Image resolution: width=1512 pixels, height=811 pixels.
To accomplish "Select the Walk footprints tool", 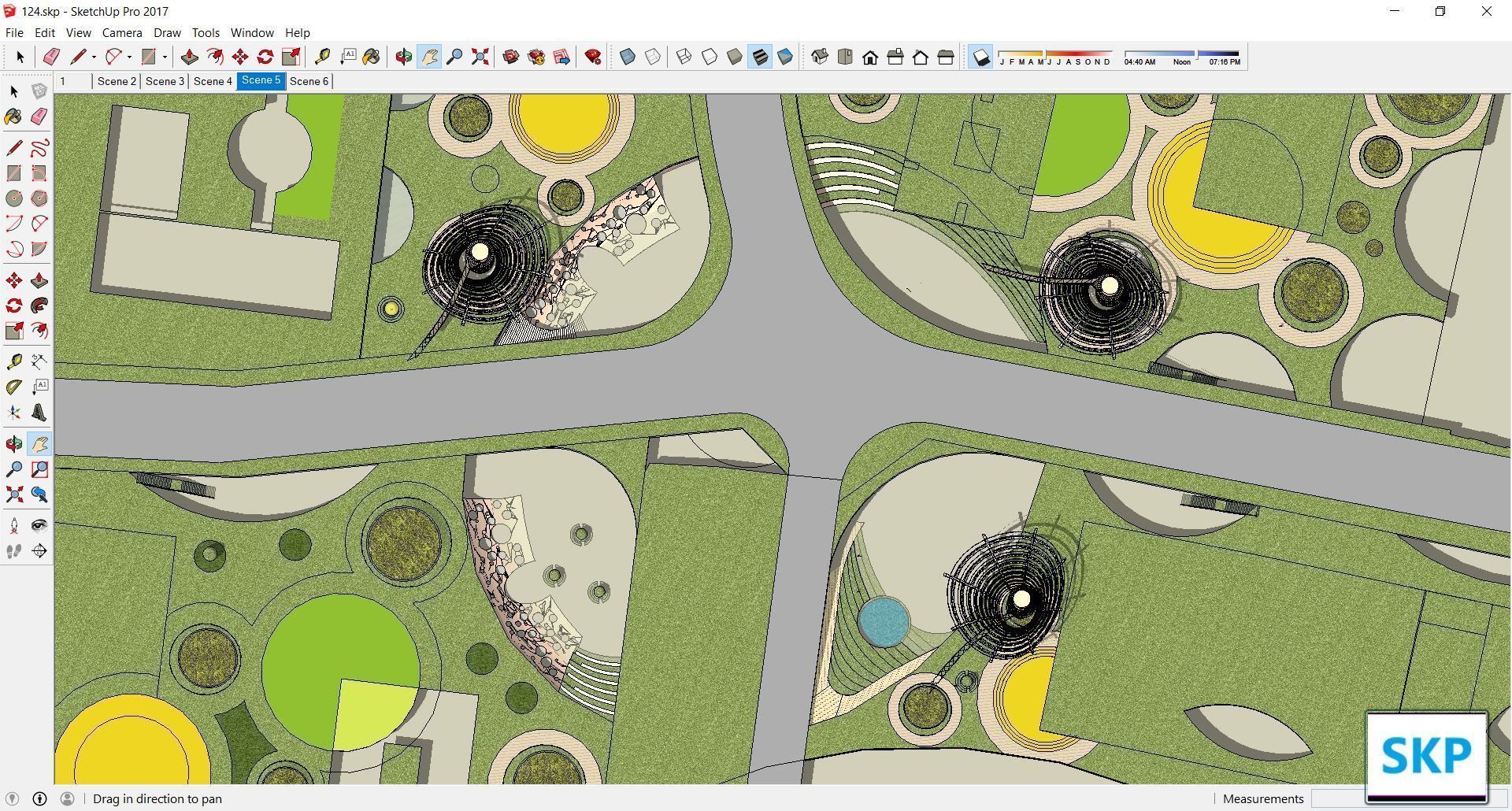I will [14, 551].
